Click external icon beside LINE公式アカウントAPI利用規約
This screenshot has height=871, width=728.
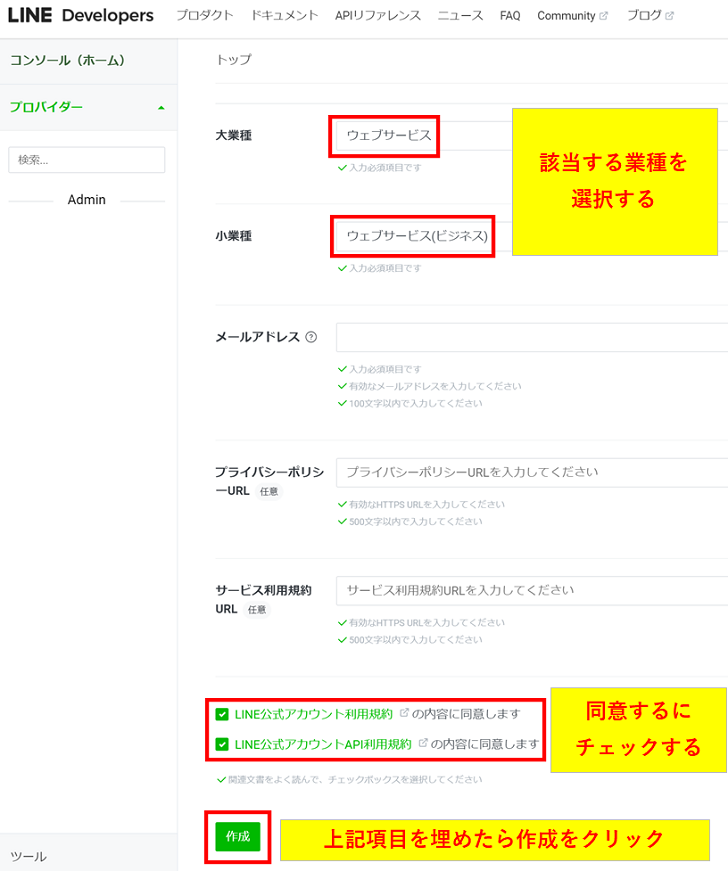[423, 743]
